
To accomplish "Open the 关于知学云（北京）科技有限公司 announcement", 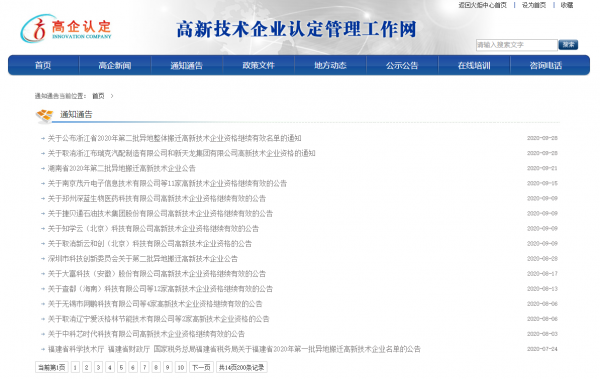I will pos(153,229).
